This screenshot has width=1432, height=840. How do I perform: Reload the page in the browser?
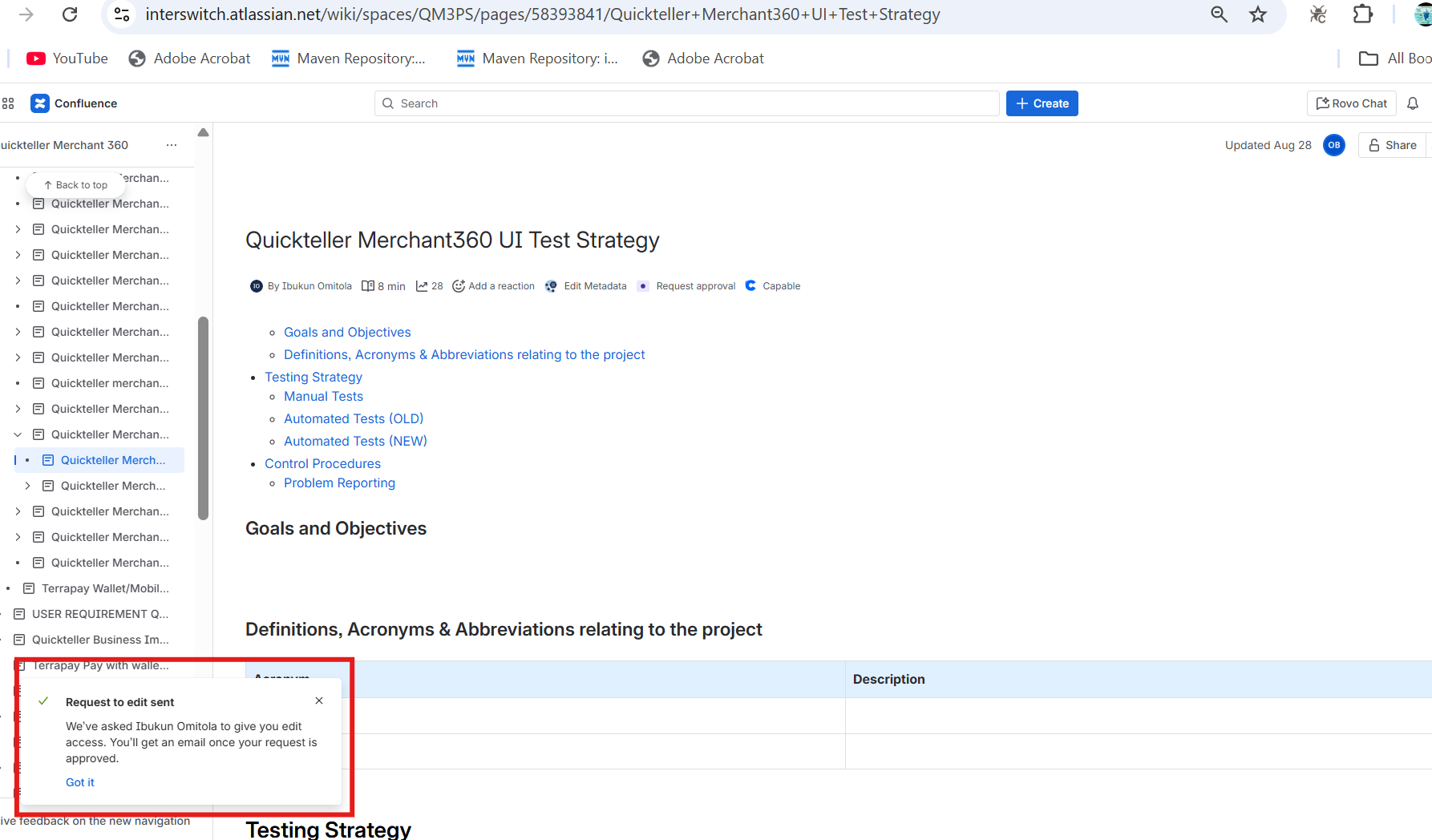tap(70, 14)
